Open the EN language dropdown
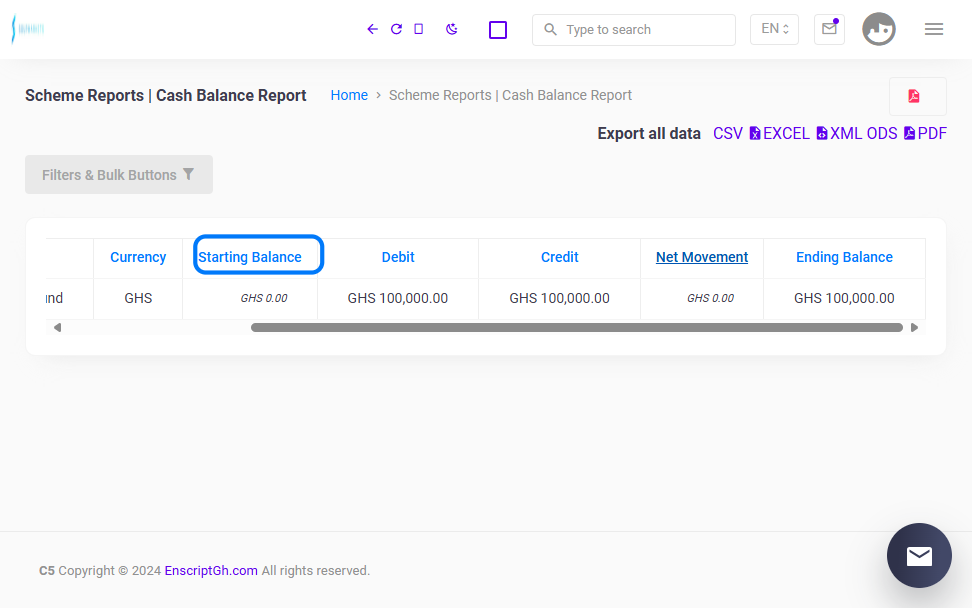 [x=774, y=29]
